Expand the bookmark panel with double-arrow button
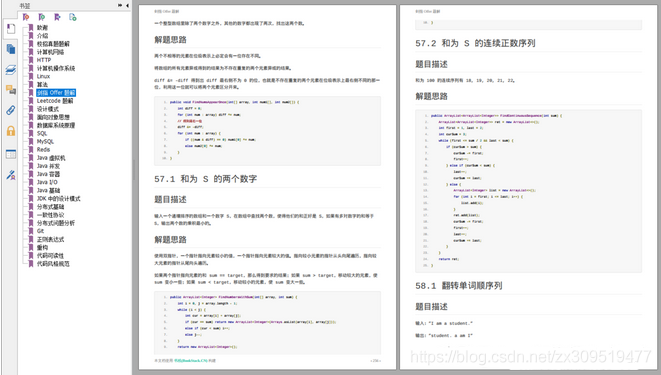Image resolution: width=661 pixels, height=375 pixels. pyautogui.click(x=120, y=5)
